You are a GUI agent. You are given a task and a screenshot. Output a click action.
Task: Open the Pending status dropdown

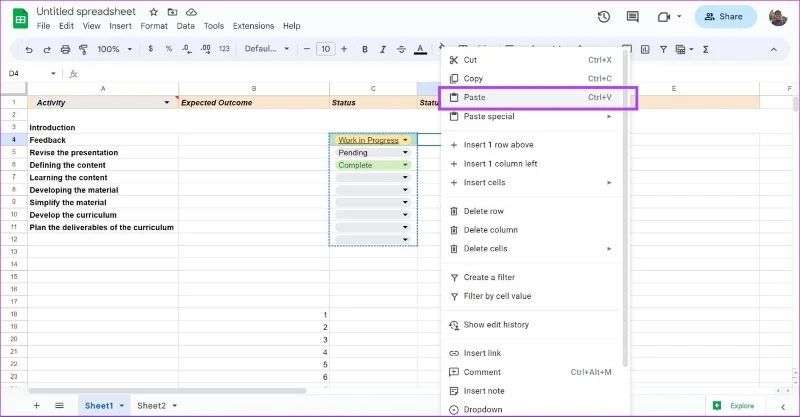pos(405,153)
